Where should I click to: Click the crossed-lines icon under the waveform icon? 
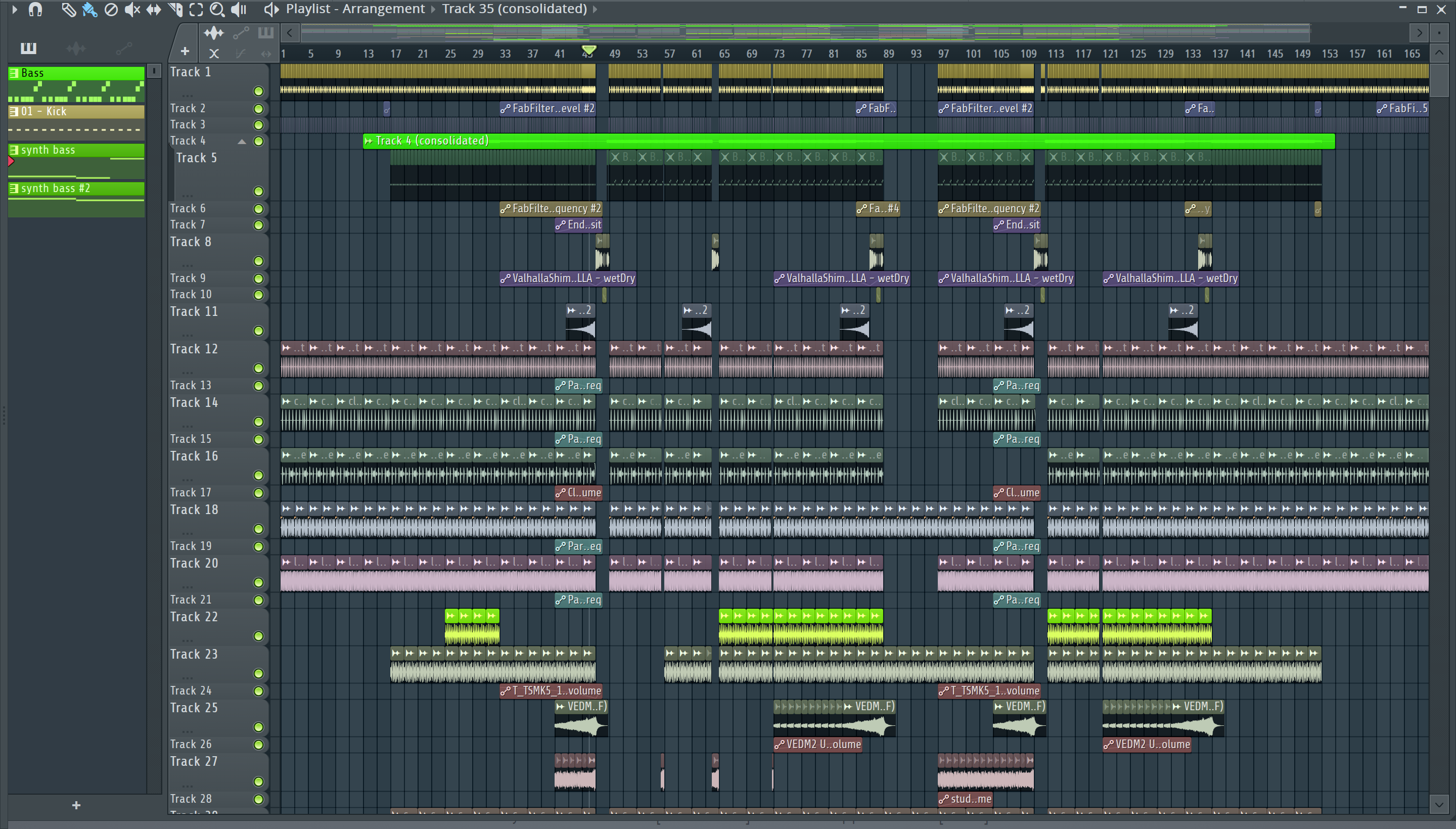click(214, 54)
